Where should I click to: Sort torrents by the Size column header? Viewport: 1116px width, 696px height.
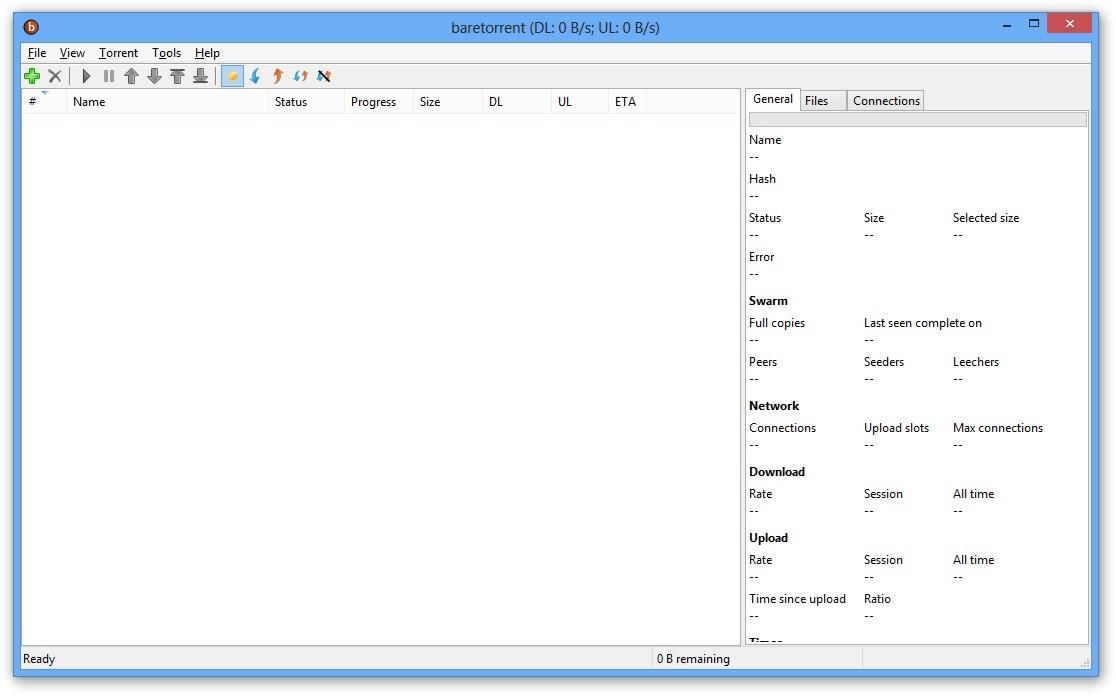(448, 102)
